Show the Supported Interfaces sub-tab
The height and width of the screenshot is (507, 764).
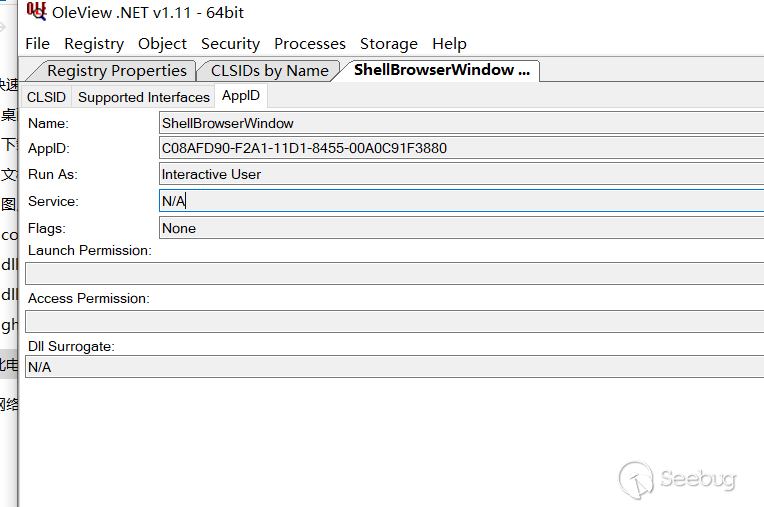click(x=144, y=97)
